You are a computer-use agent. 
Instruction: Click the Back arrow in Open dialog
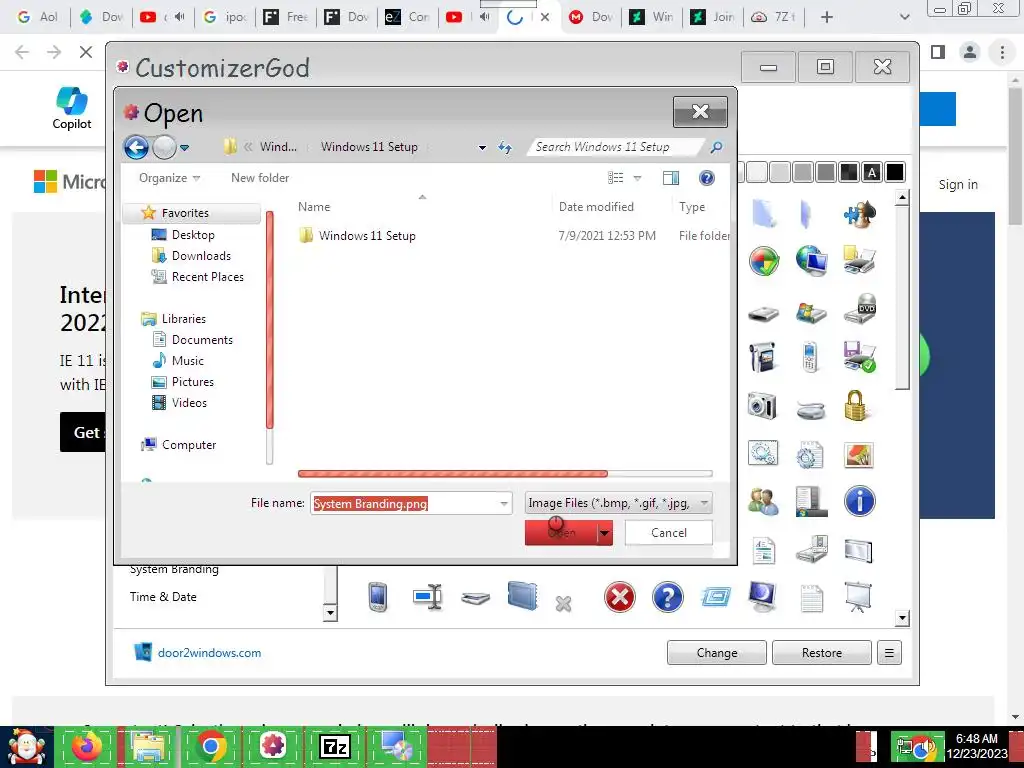tap(136, 147)
